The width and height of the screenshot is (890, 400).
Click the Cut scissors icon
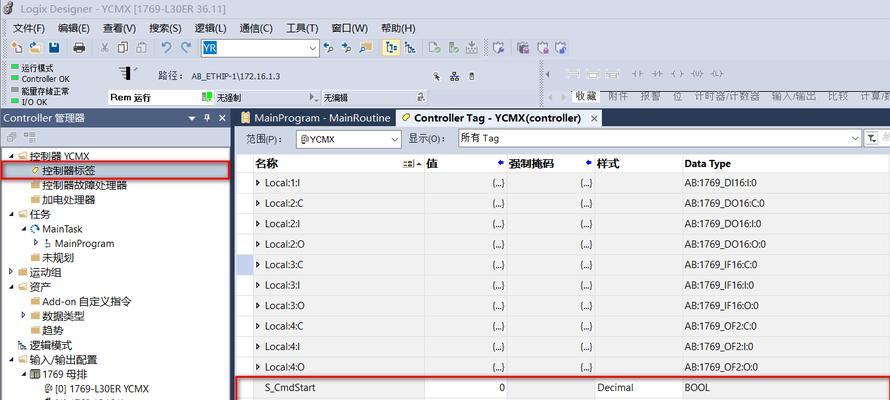pos(104,48)
